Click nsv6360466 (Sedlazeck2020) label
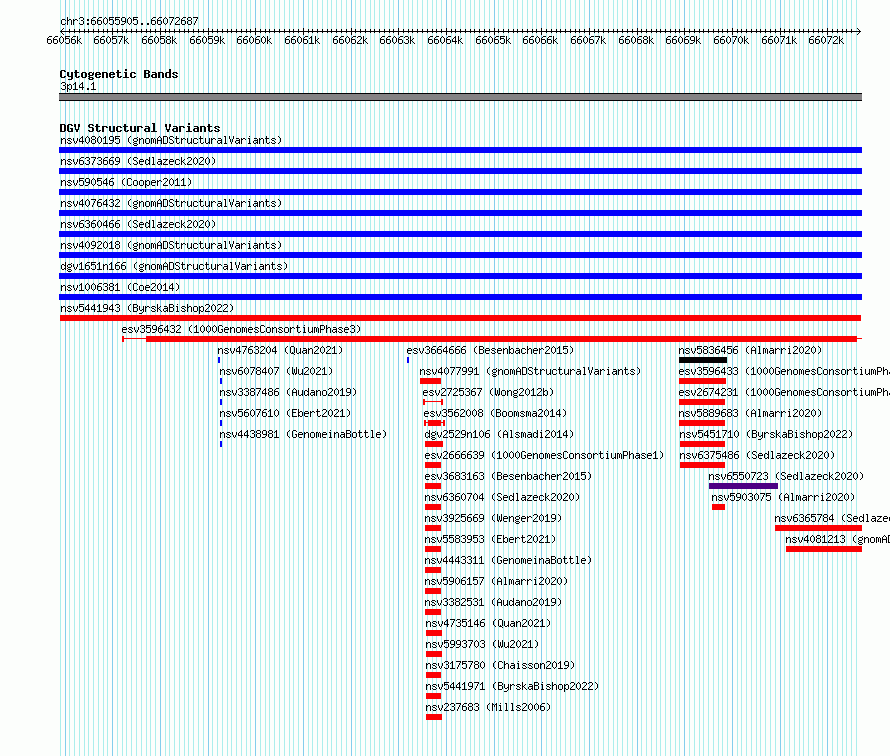Screen dimensions: 890x756 pyautogui.click(x=138, y=224)
